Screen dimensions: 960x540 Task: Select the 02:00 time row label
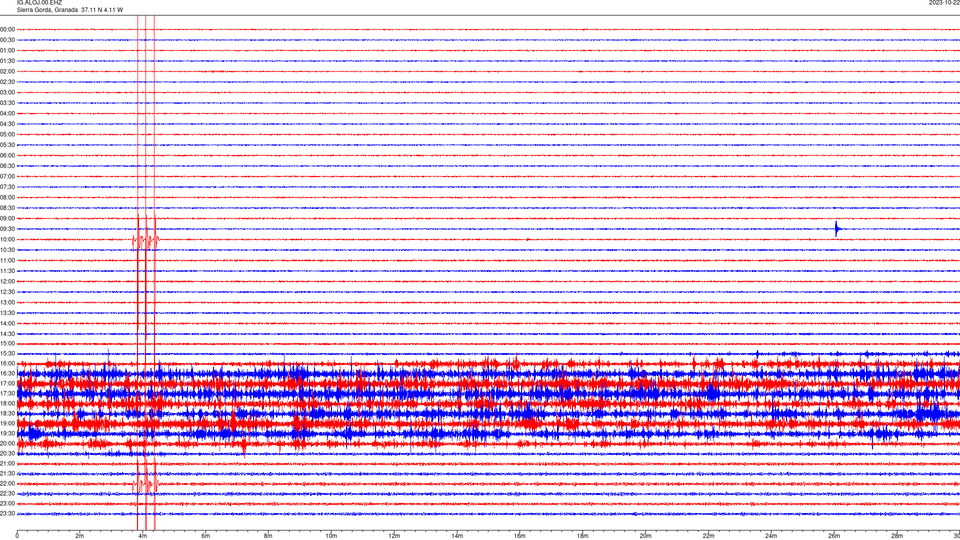pos(7,72)
